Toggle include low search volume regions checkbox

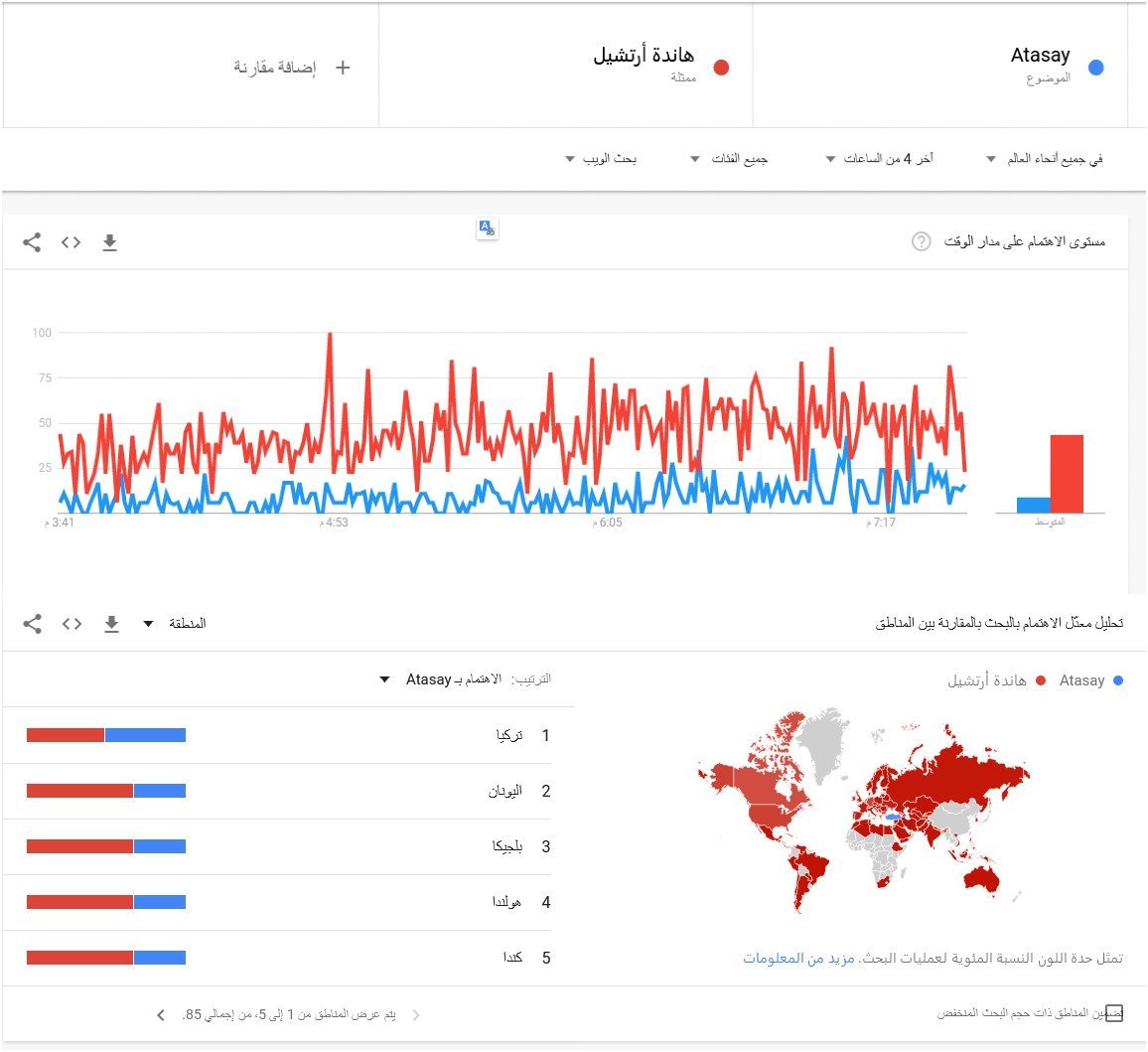click(1114, 1013)
